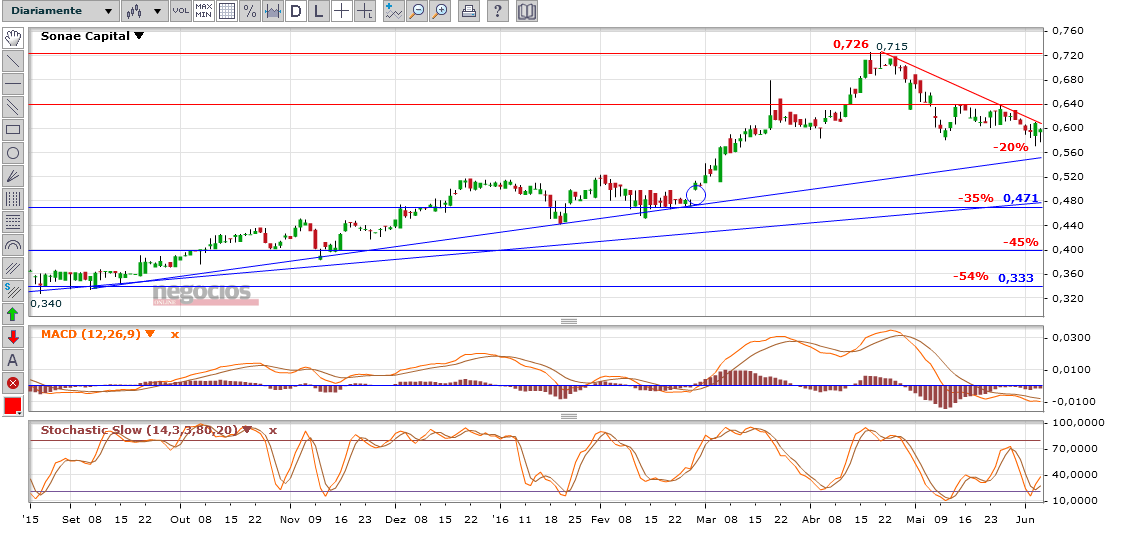Click the print chart icon
Image resolution: width=1122 pixels, height=535 pixels.
click(469, 12)
